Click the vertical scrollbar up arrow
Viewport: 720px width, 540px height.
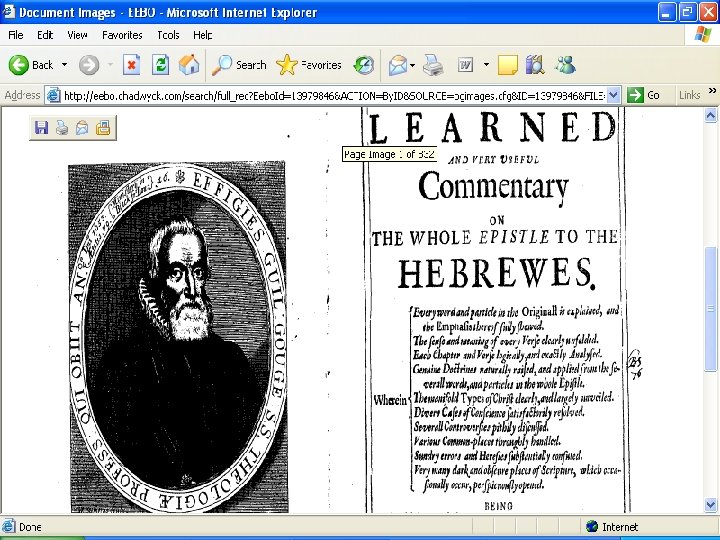pos(710,115)
